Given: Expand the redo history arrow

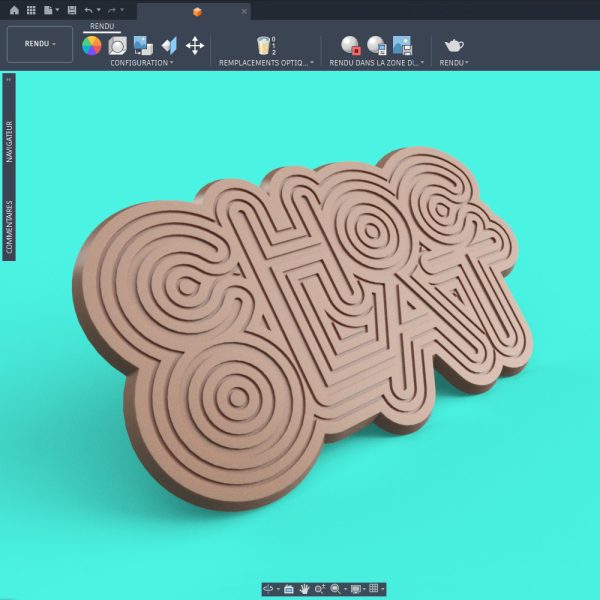Looking at the screenshot, I should pos(122,10).
